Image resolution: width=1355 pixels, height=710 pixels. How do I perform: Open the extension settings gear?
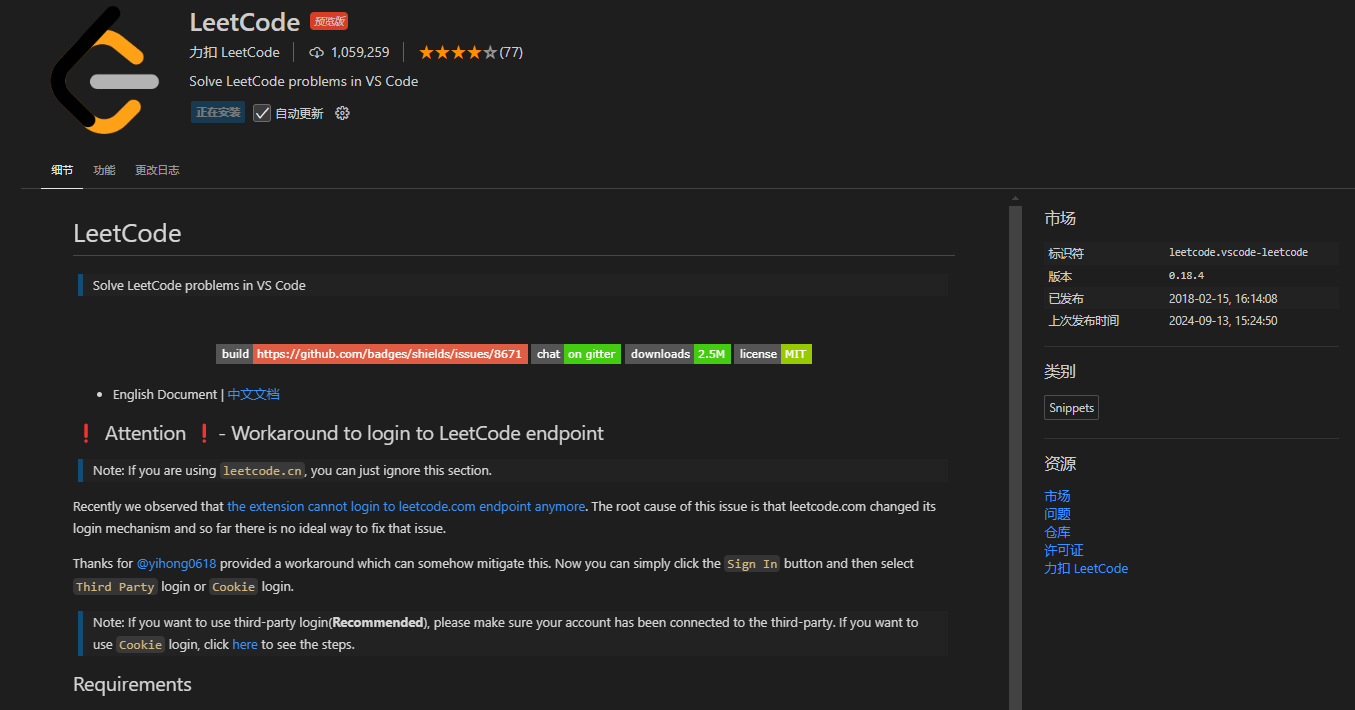(x=342, y=113)
